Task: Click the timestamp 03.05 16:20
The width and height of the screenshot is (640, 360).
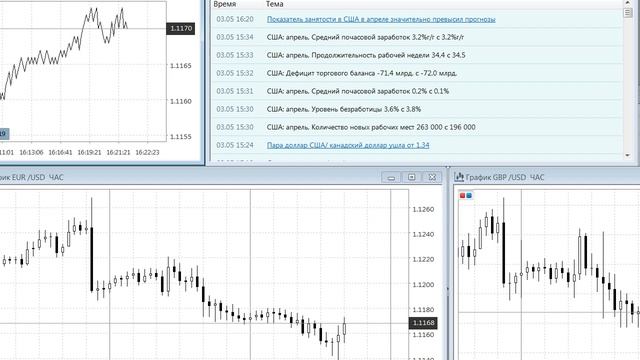Action: [235, 19]
